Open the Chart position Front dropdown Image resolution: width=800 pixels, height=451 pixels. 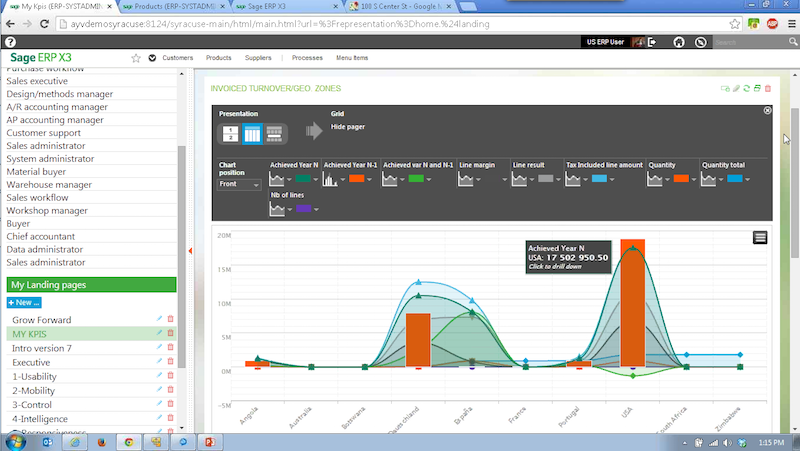point(239,185)
